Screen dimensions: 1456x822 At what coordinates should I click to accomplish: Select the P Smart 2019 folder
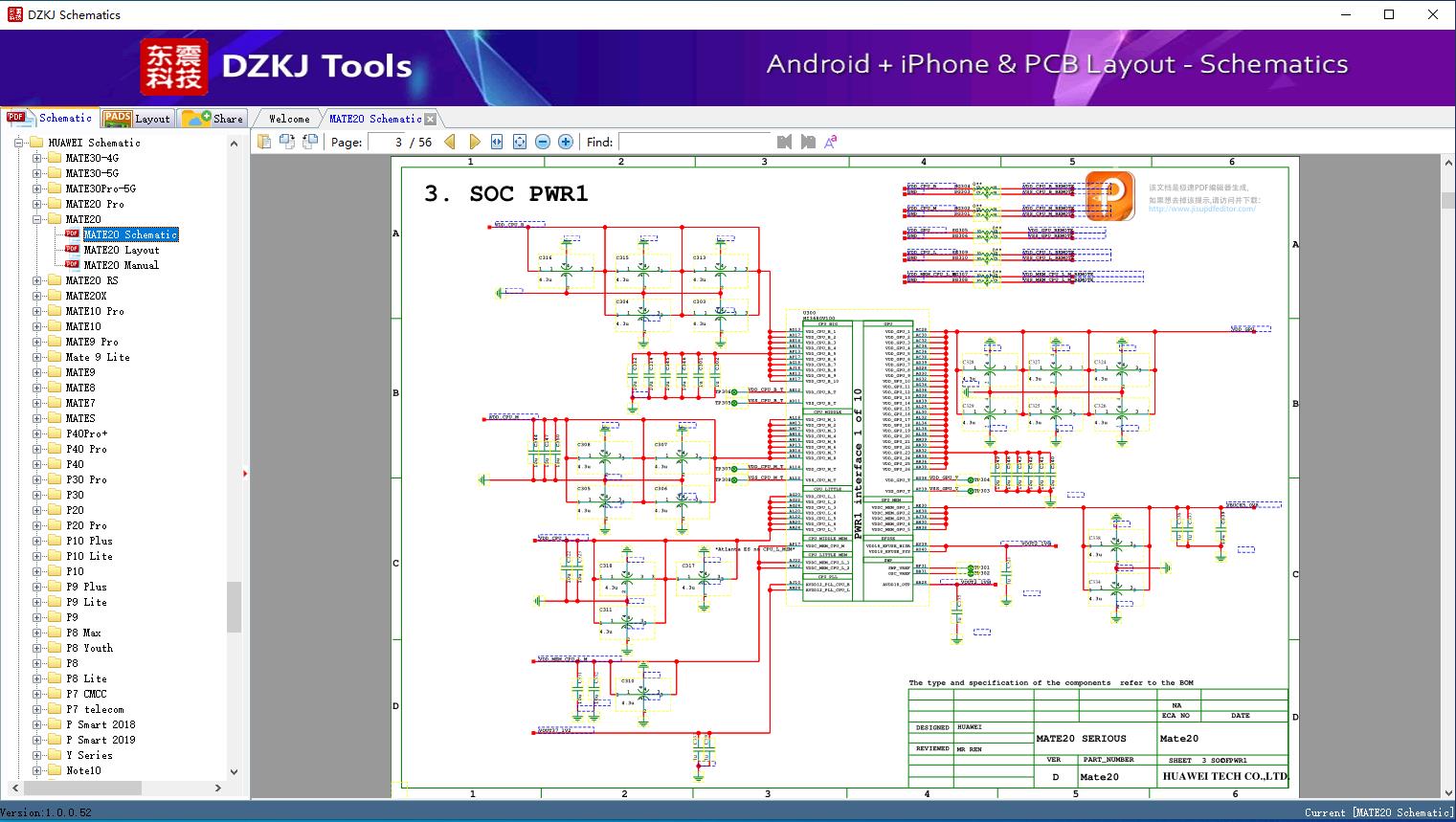(x=101, y=740)
